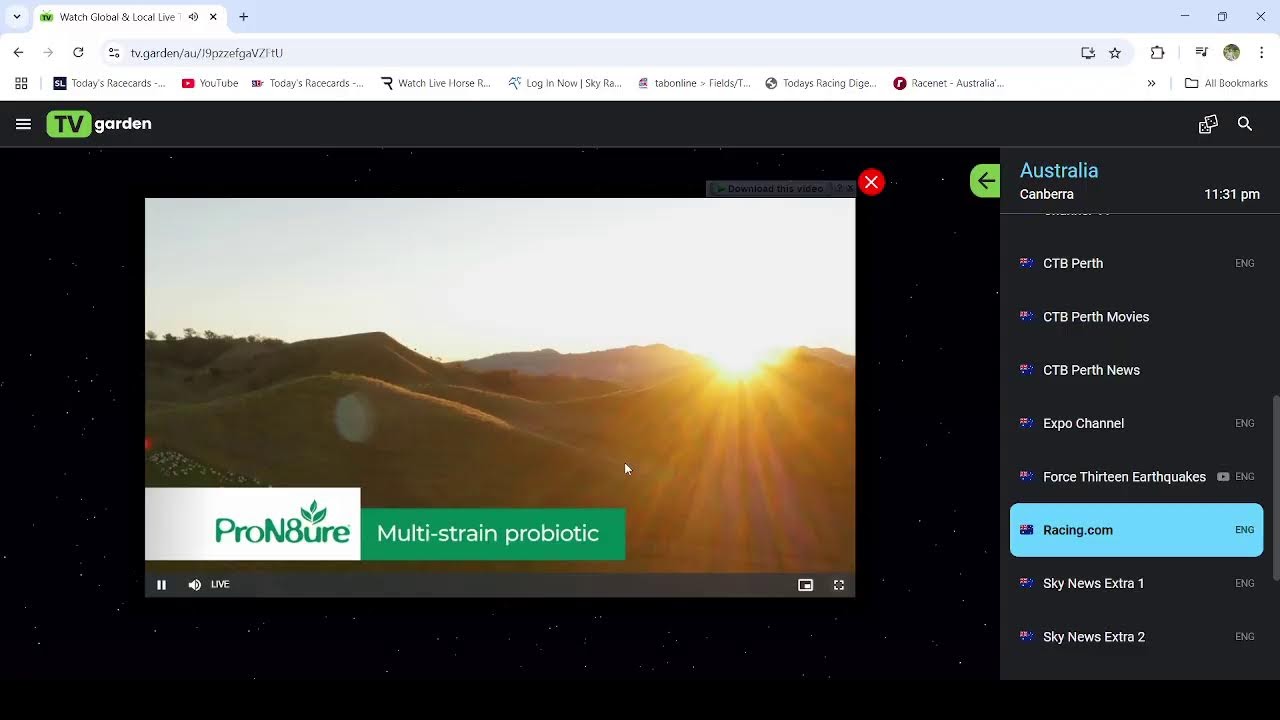This screenshot has height=720, width=1280.
Task: Mute the video player volume
Action: tap(194, 585)
